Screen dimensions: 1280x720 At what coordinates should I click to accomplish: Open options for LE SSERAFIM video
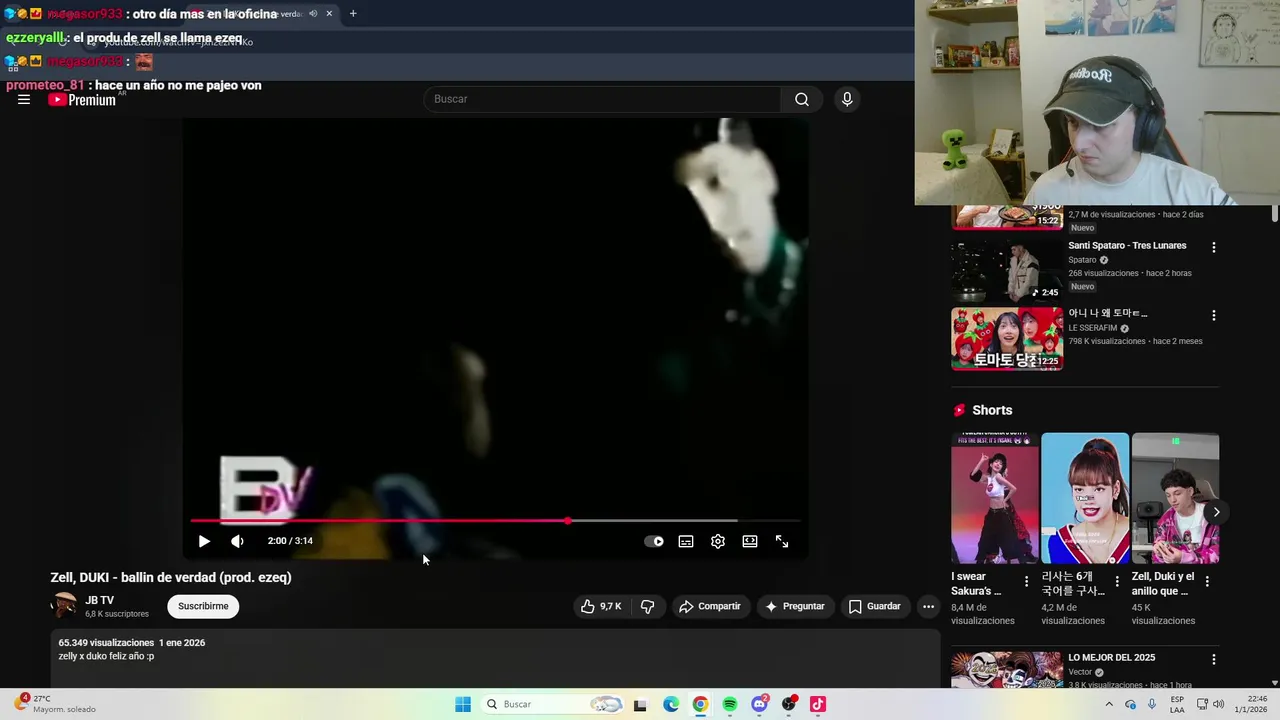(1214, 315)
